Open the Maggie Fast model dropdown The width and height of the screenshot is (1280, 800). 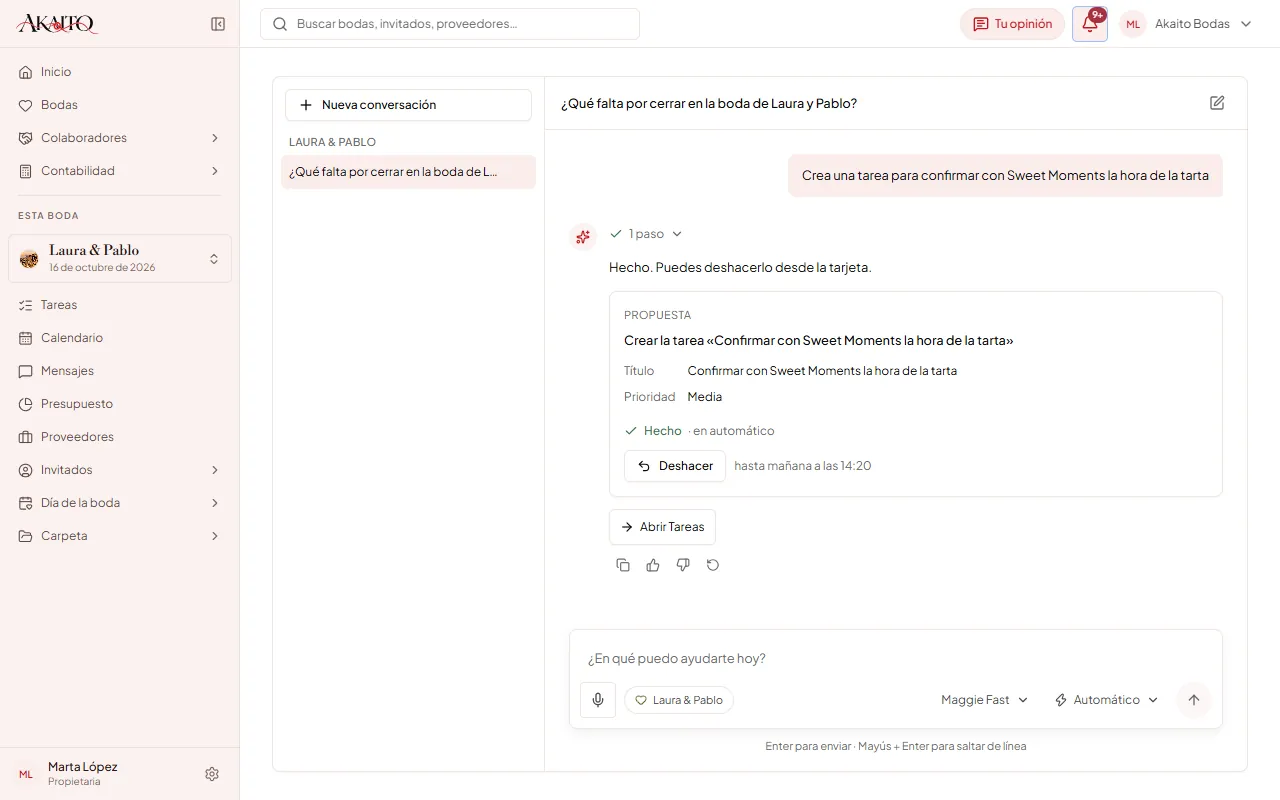click(985, 700)
